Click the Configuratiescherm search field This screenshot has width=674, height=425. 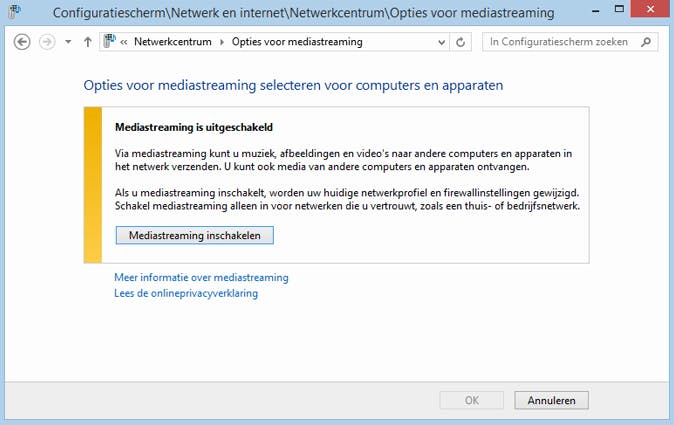[x=558, y=43]
